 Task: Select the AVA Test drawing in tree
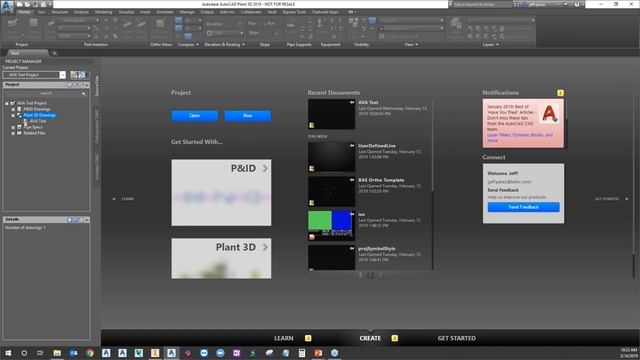pos(38,121)
